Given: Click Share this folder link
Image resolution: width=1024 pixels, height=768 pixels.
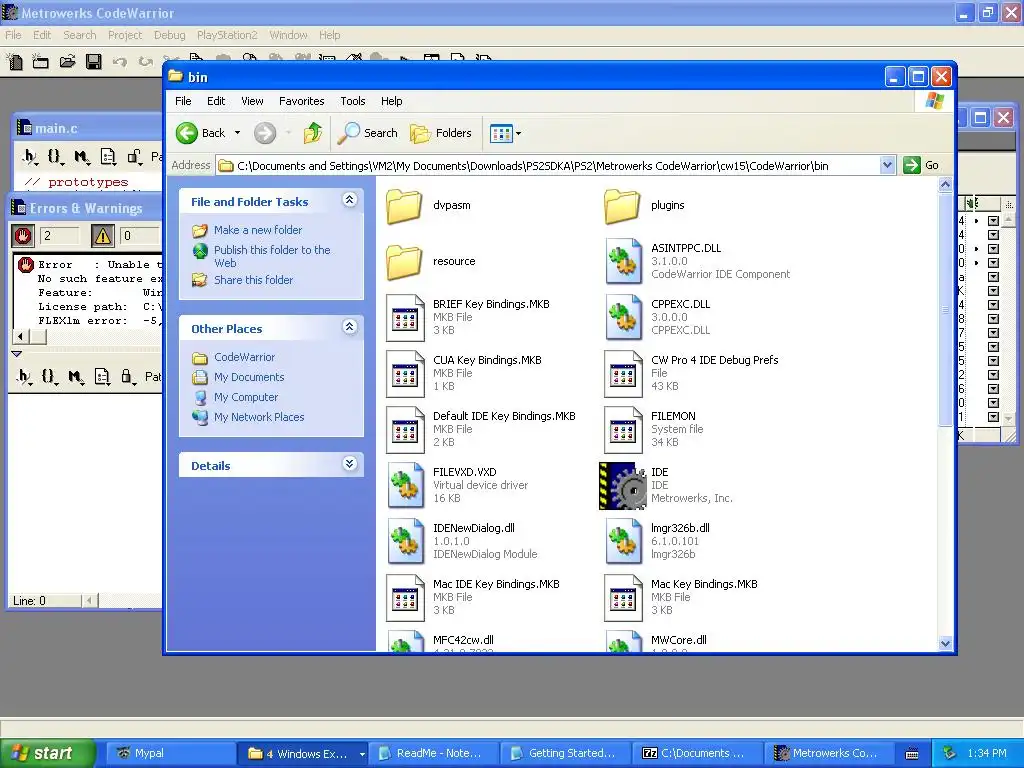Looking at the screenshot, I should click(x=253, y=280).
